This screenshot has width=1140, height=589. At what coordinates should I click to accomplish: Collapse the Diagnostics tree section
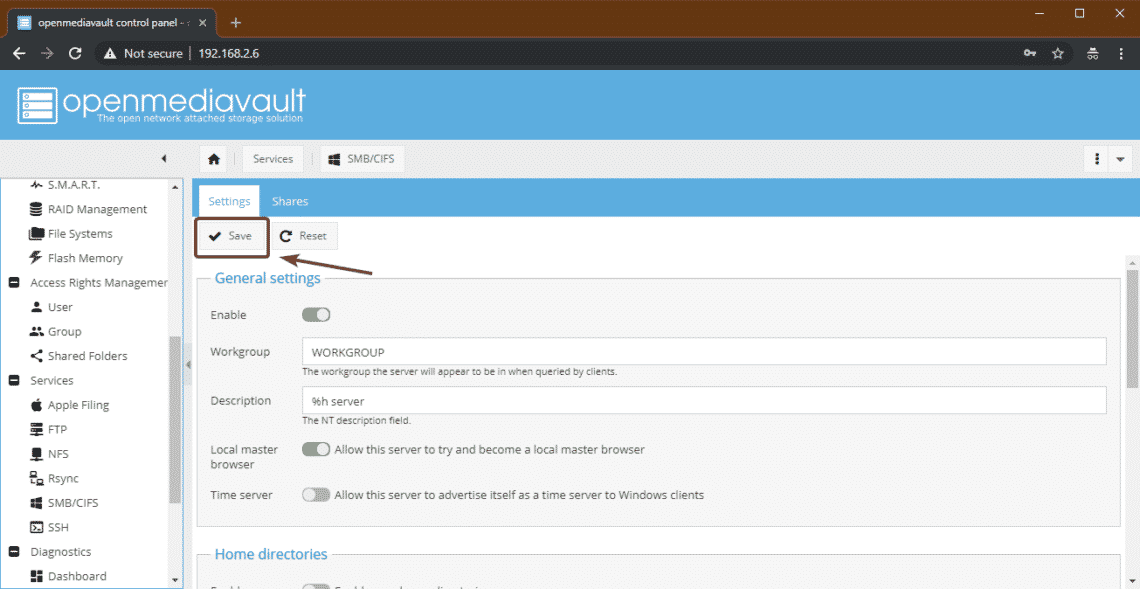click(x=14, y=552)
